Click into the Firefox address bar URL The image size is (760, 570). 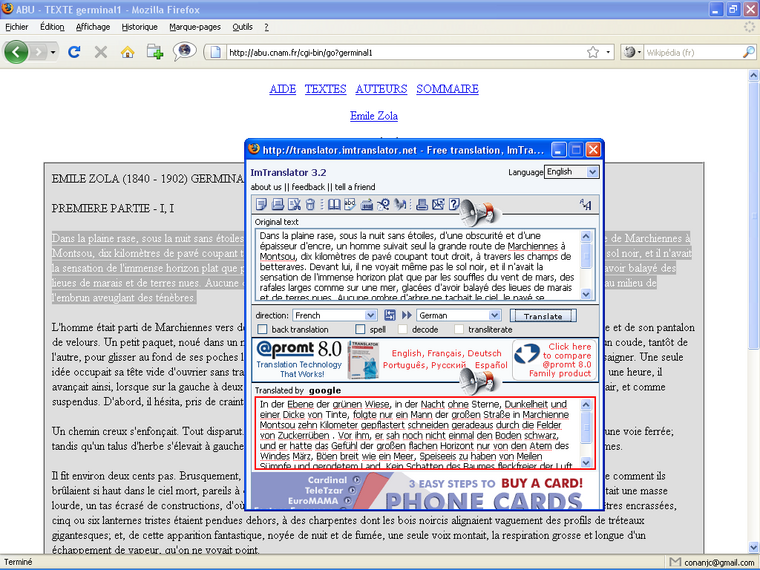point(405,52)
